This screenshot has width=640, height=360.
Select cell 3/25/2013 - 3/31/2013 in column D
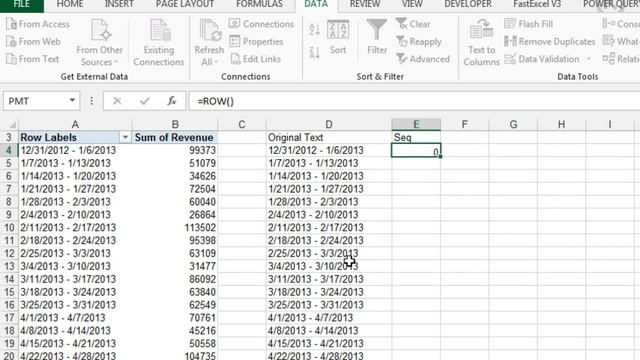pos(329,305)
